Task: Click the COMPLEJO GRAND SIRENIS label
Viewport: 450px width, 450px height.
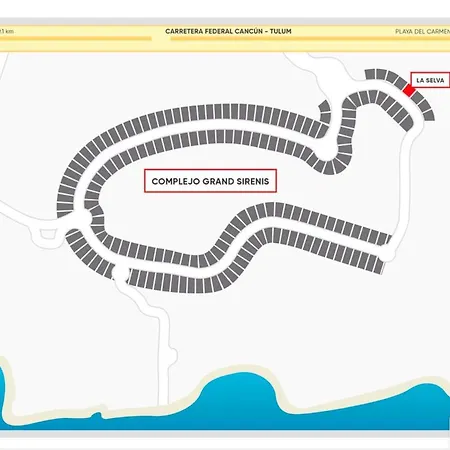Action: click(x=210, y=181)
